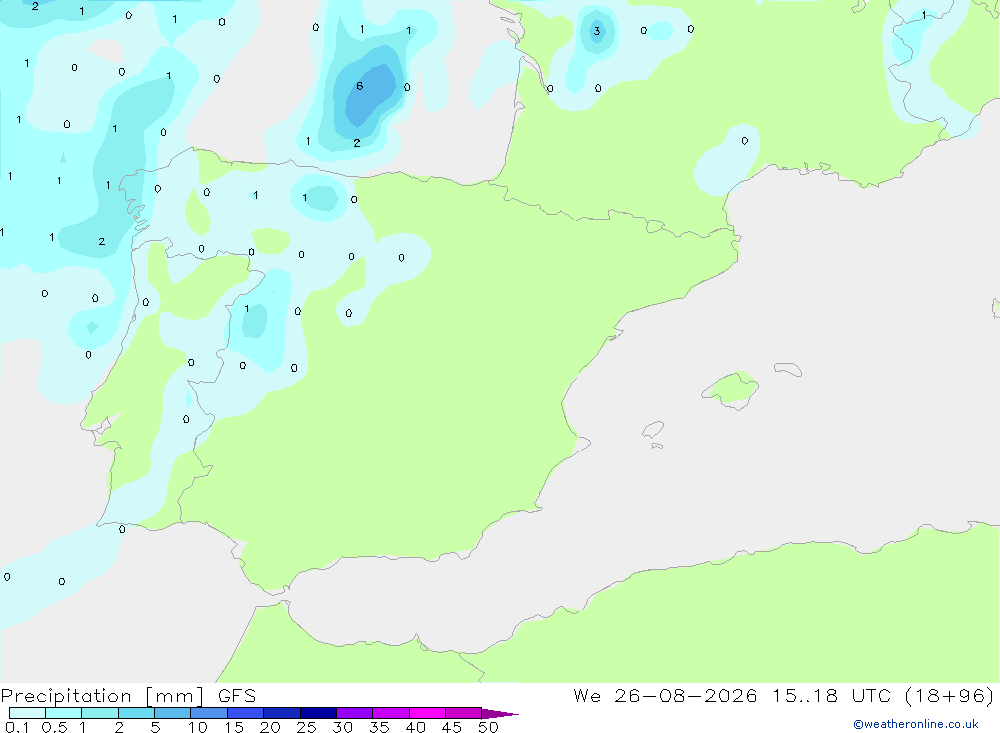Screen dimensions: 1000x733
Task: Click the island of Mallorca
Action: pos(730,389)
